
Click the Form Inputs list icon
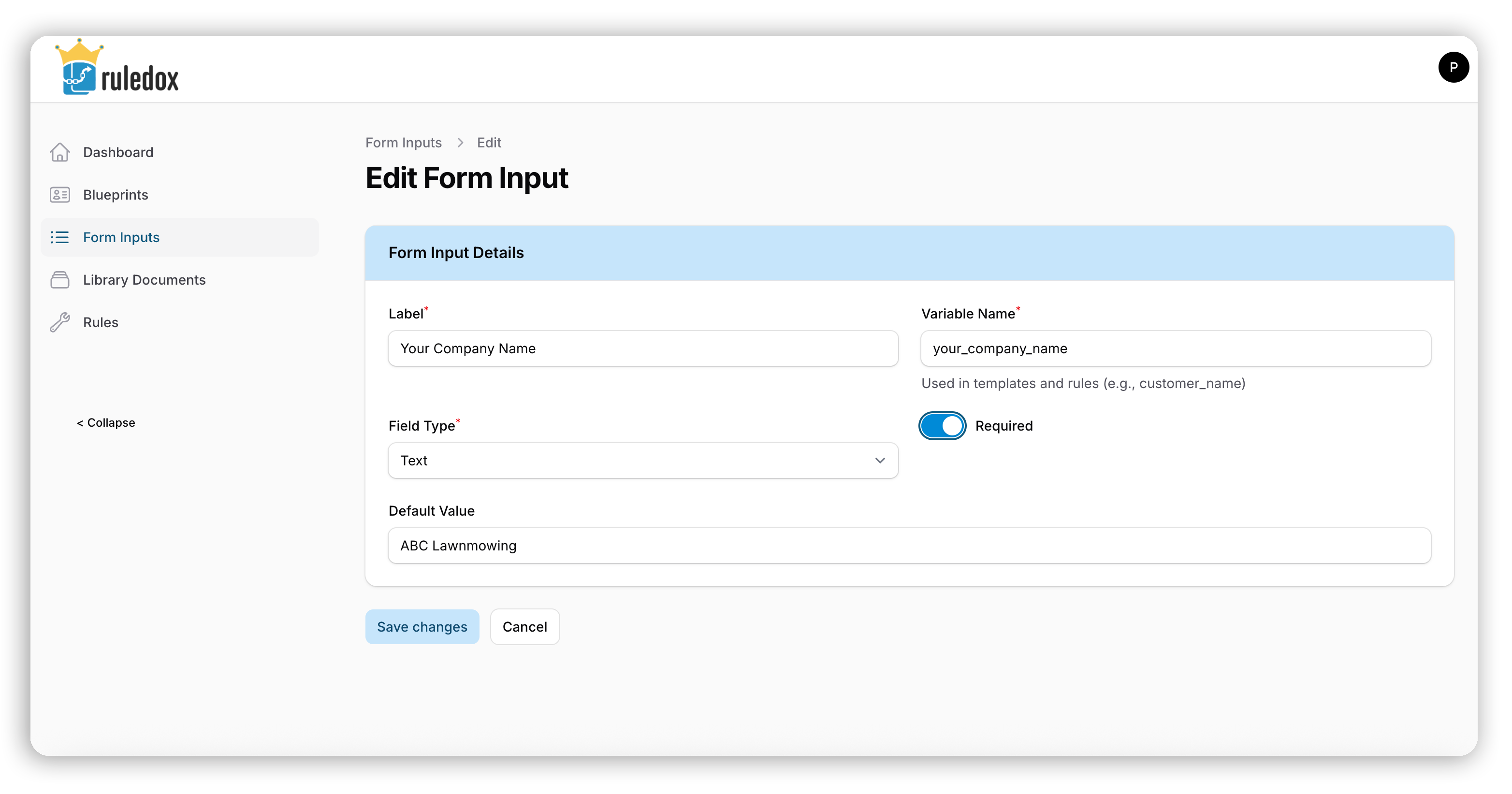coord(60,237)
